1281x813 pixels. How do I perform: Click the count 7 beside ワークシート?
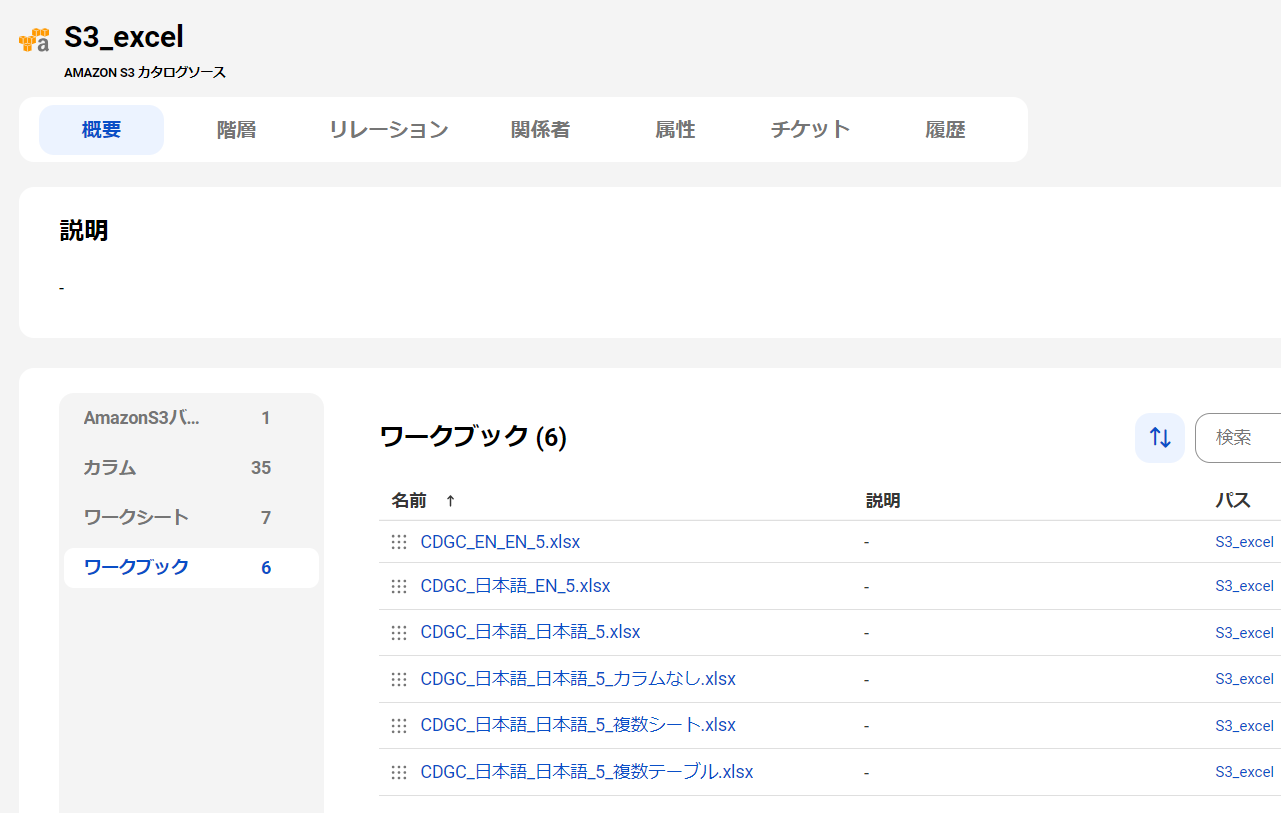pyautogui.click(x=265, y=518)
